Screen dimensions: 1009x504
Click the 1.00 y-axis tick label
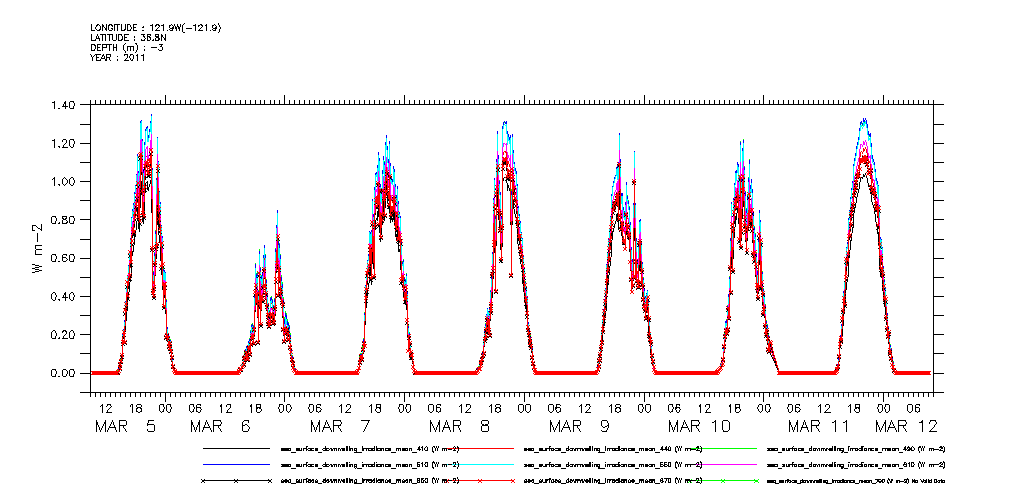click(64, 182)
